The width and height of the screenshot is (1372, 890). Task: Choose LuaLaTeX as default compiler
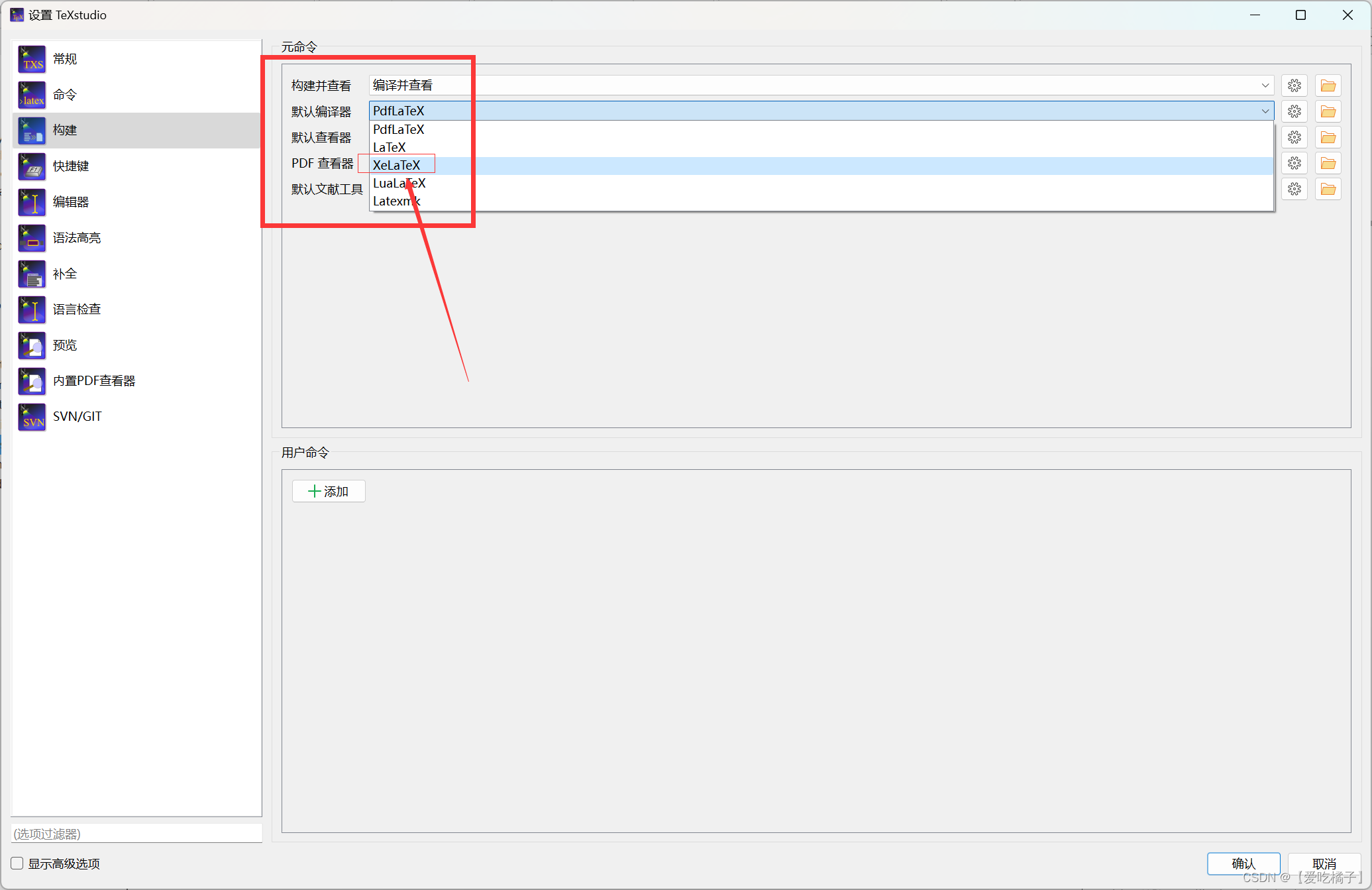click(x=398, y=183)
